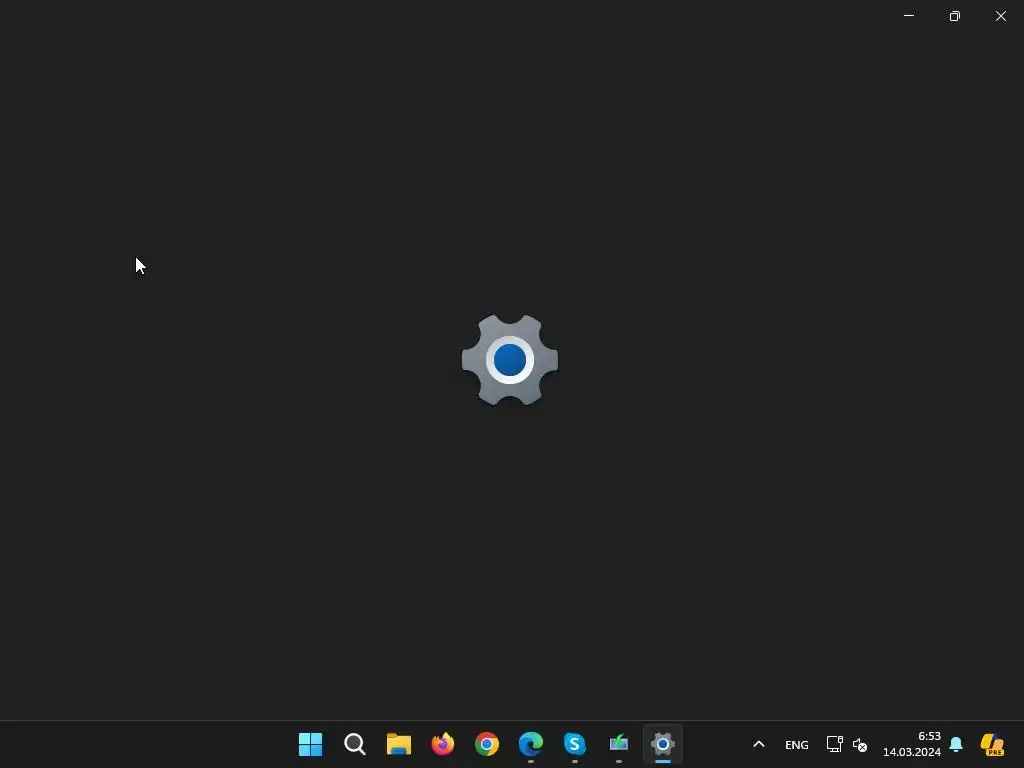Change the ENG input language
Viewport: 1024px width, 768px height.
click(797, 744)
